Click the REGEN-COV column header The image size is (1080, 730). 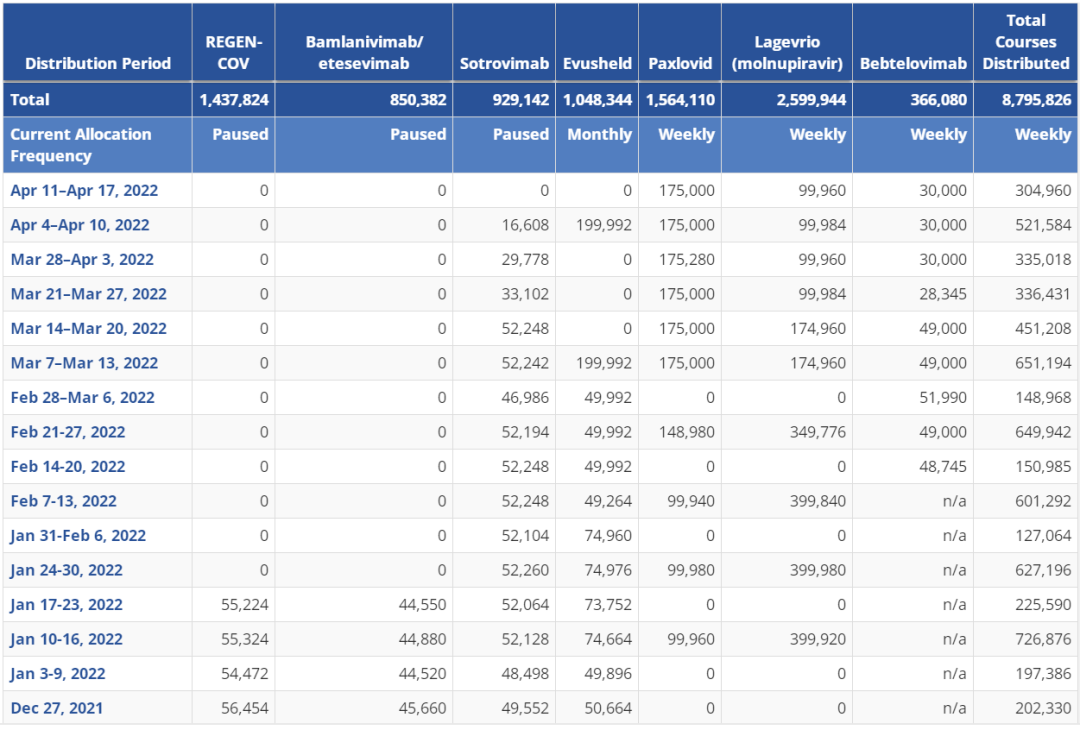(x=233, y=52)
